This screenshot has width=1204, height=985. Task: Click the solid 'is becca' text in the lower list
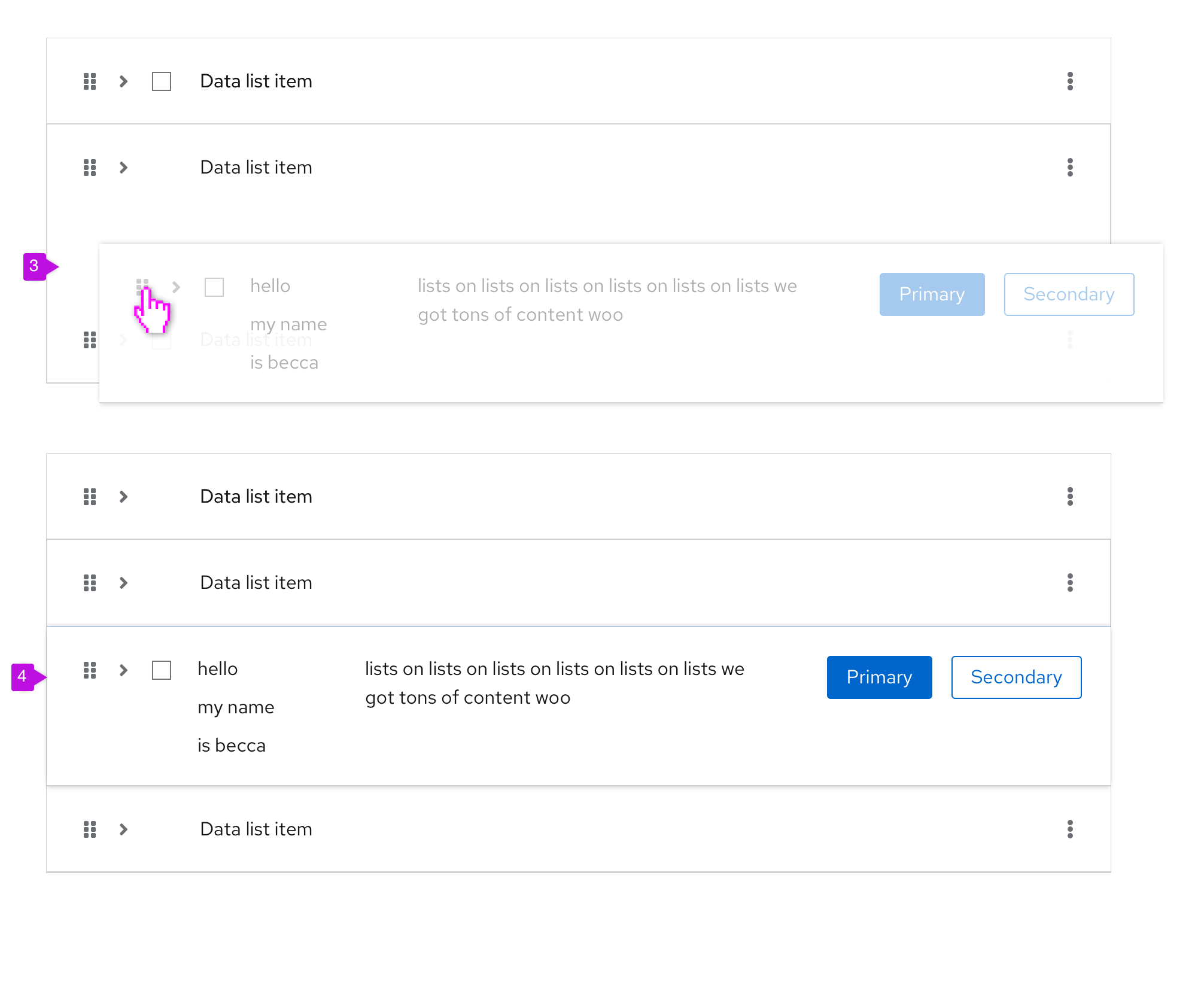(x=232, y=746)
